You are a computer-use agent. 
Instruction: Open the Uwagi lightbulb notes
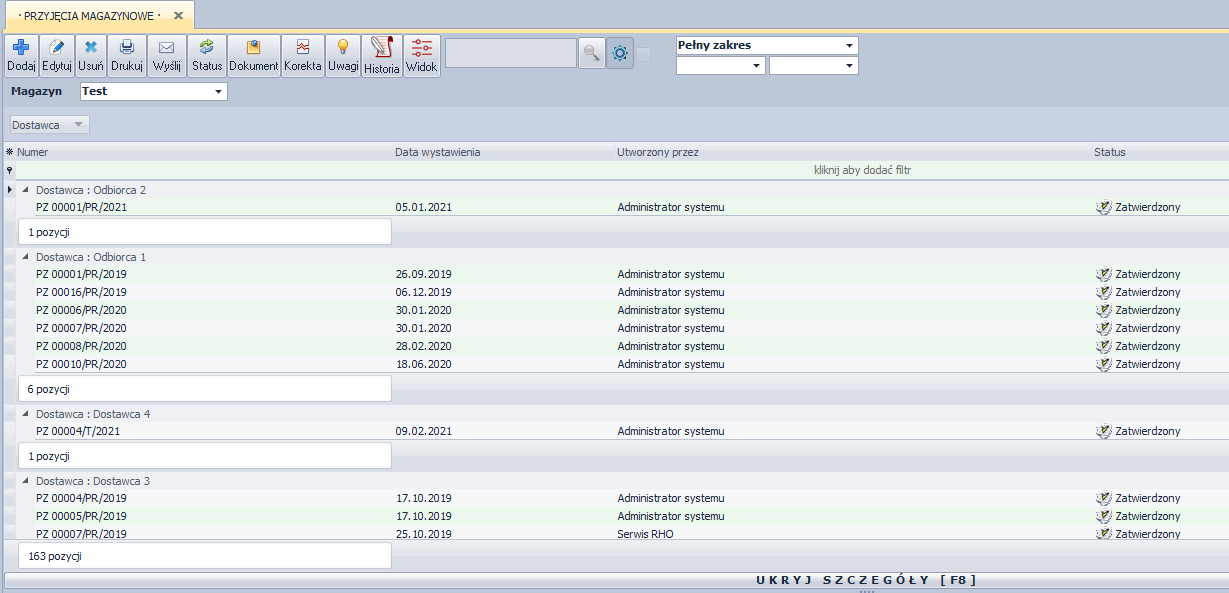point(343,56)
